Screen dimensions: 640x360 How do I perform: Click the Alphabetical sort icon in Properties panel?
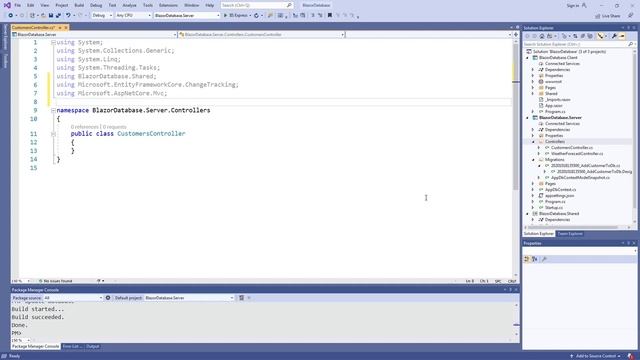pyautogui.click(x=535, y=259)
